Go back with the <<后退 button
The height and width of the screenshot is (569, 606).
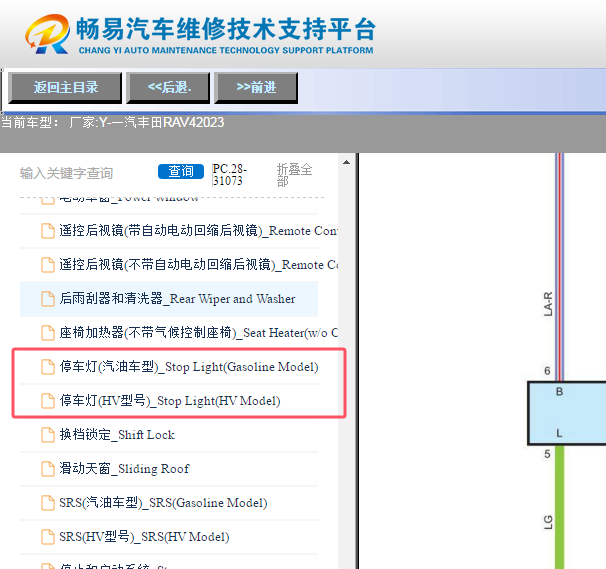(x=168, y=88)
